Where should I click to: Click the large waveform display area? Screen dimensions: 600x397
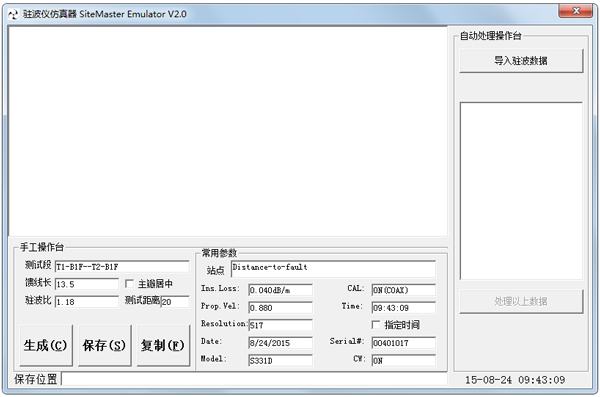pyautogui.click(x=228, y=131)
